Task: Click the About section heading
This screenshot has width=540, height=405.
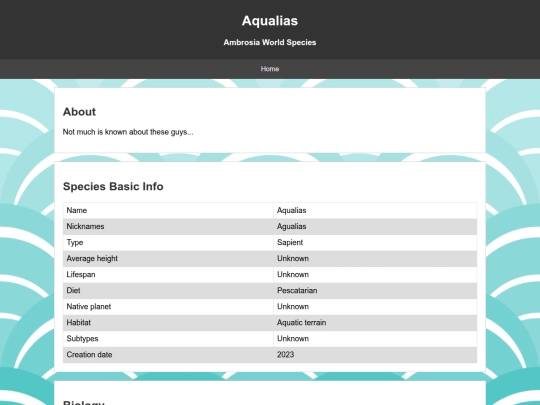Action: (x=79, y=112)
